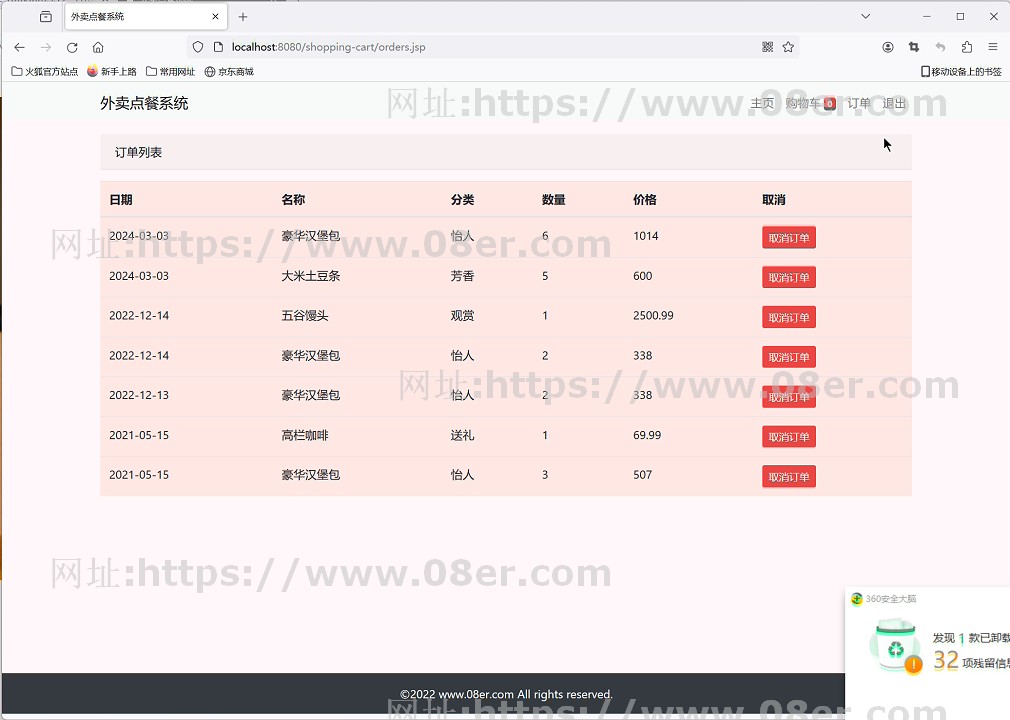Open the 常用网址 bookmark folder

point(171,71)
